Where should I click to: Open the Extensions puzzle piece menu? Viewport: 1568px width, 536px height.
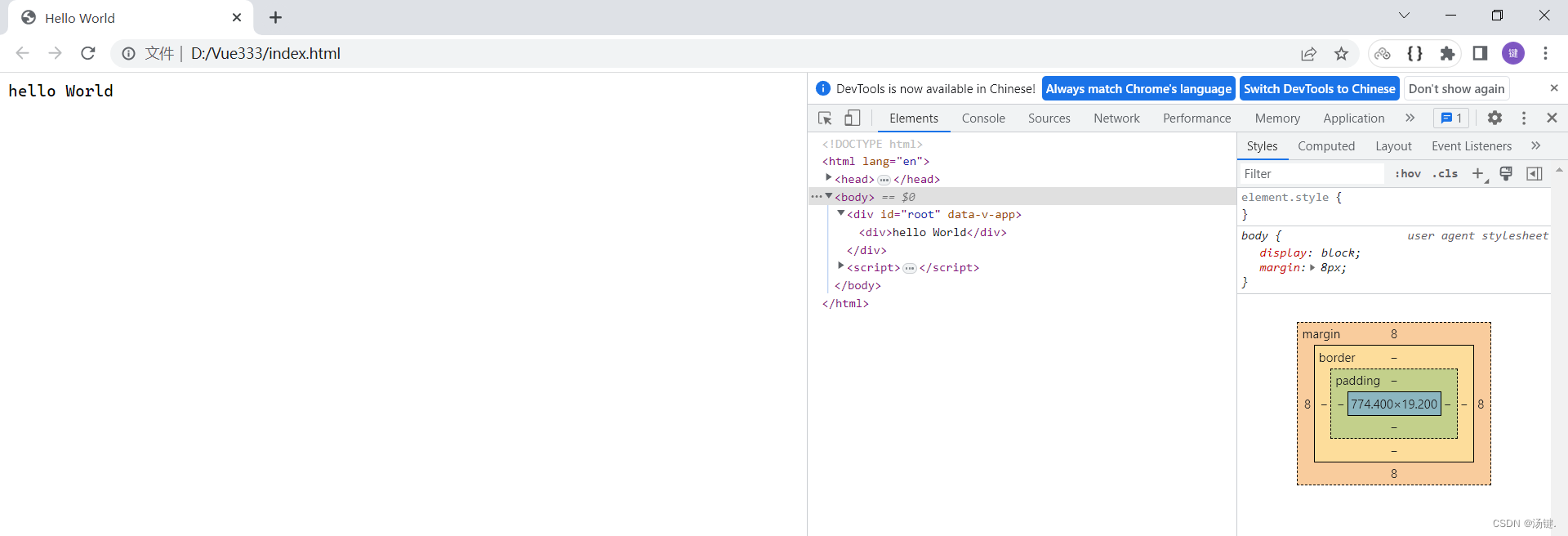[x=1447, y=53]
